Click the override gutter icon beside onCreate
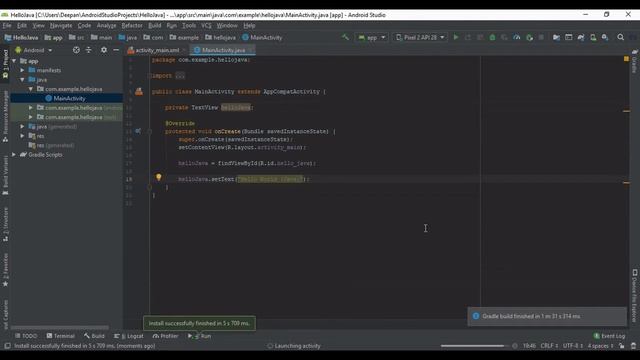The width and height of the screenshot is (640, 360). 138,131
